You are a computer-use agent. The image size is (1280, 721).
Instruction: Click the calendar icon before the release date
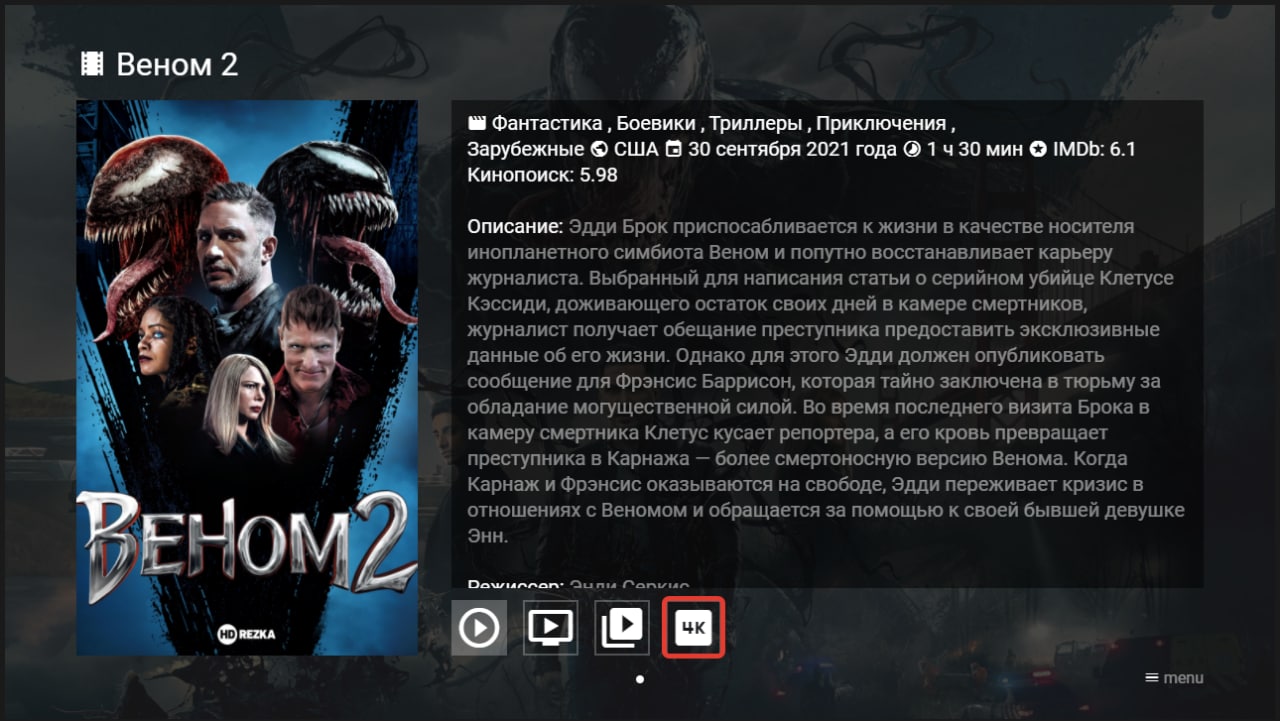pyautogui.click(x=675, y=150)
